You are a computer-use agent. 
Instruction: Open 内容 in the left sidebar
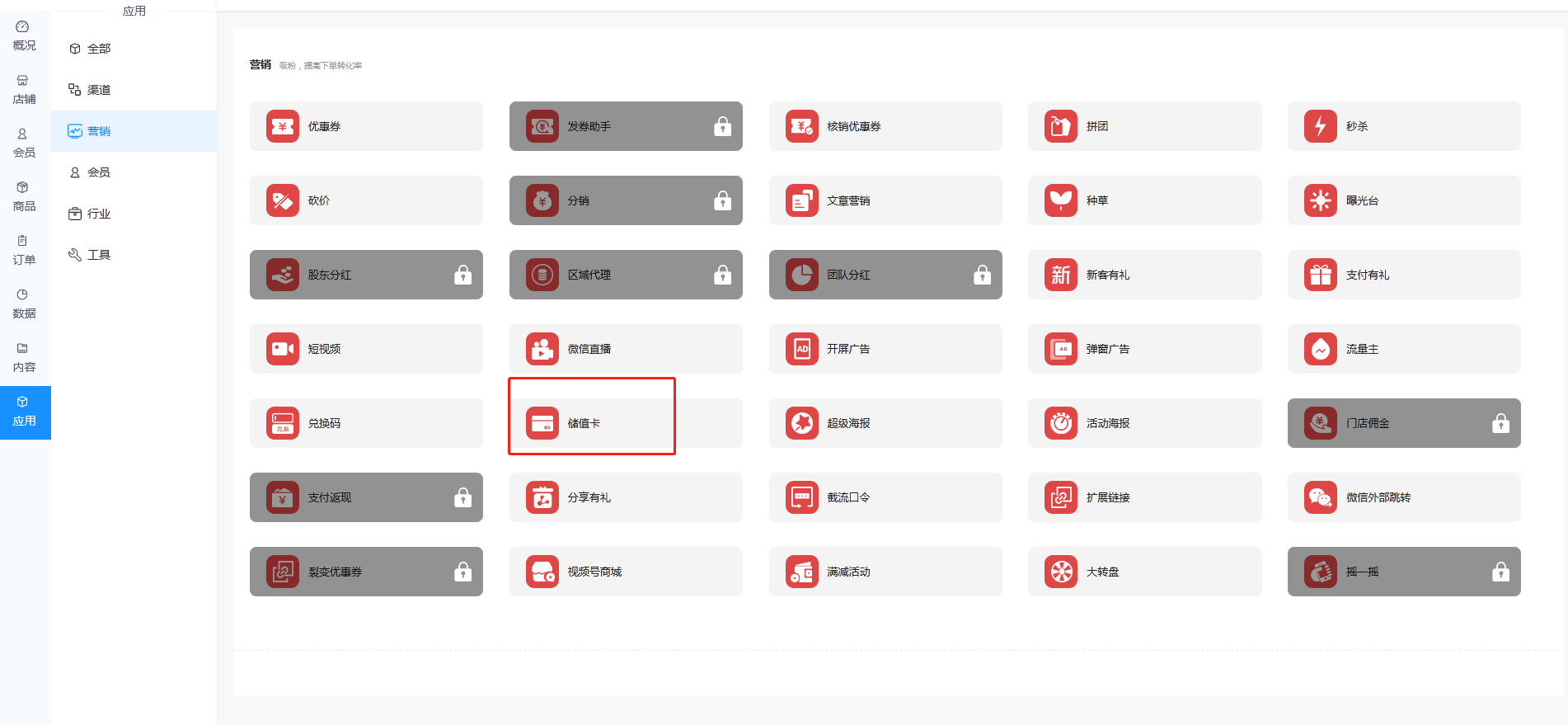pos(25,358)
